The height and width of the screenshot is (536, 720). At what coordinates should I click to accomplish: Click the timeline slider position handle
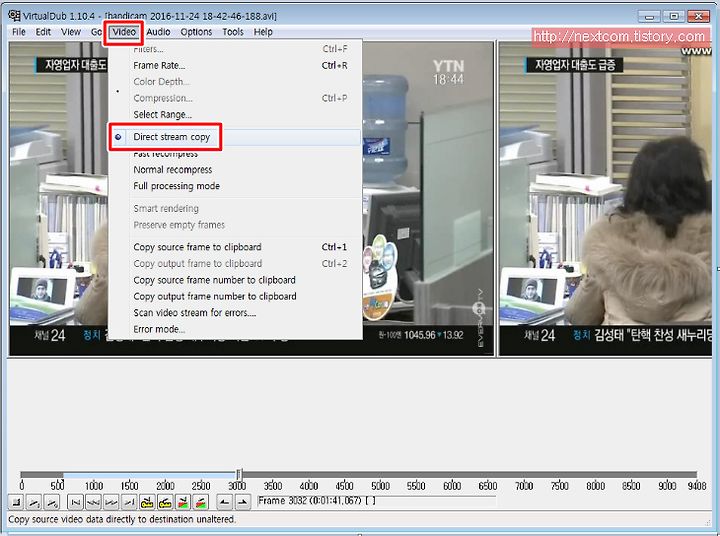[x=239, y=474]
